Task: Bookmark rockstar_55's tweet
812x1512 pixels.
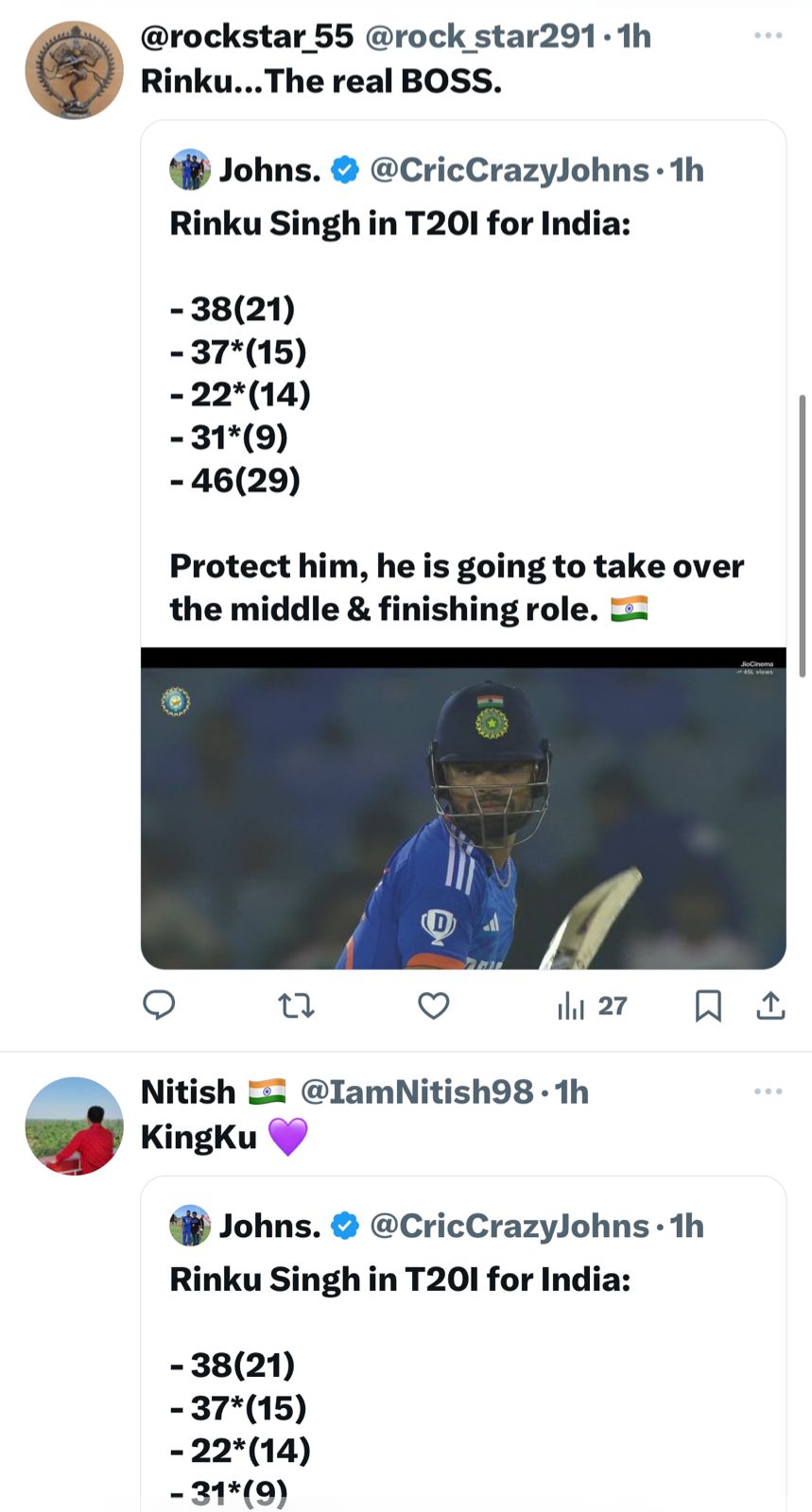Action: click(708, 1005)
